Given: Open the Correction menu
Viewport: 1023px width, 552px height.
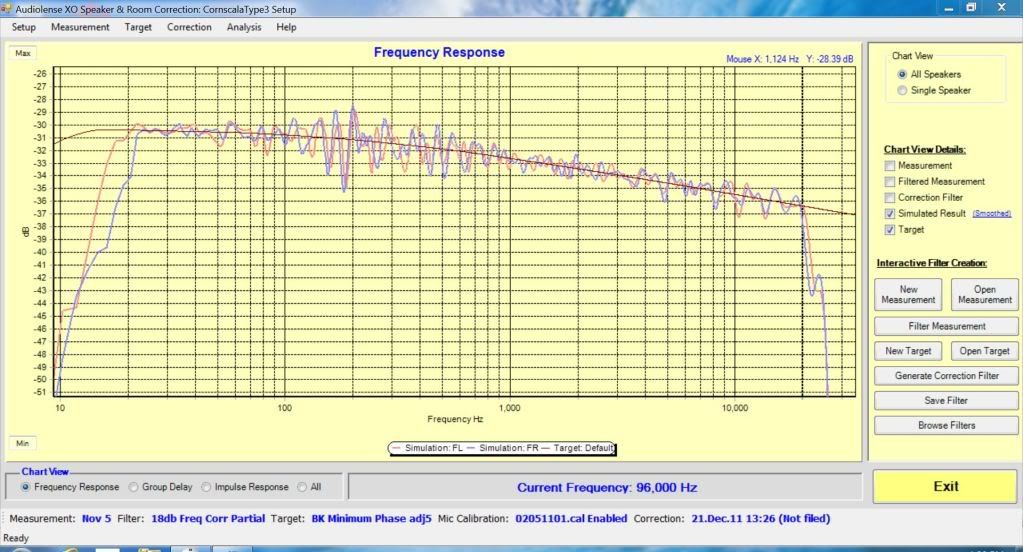Looking at the screenshot, I should tap(189, 27).
